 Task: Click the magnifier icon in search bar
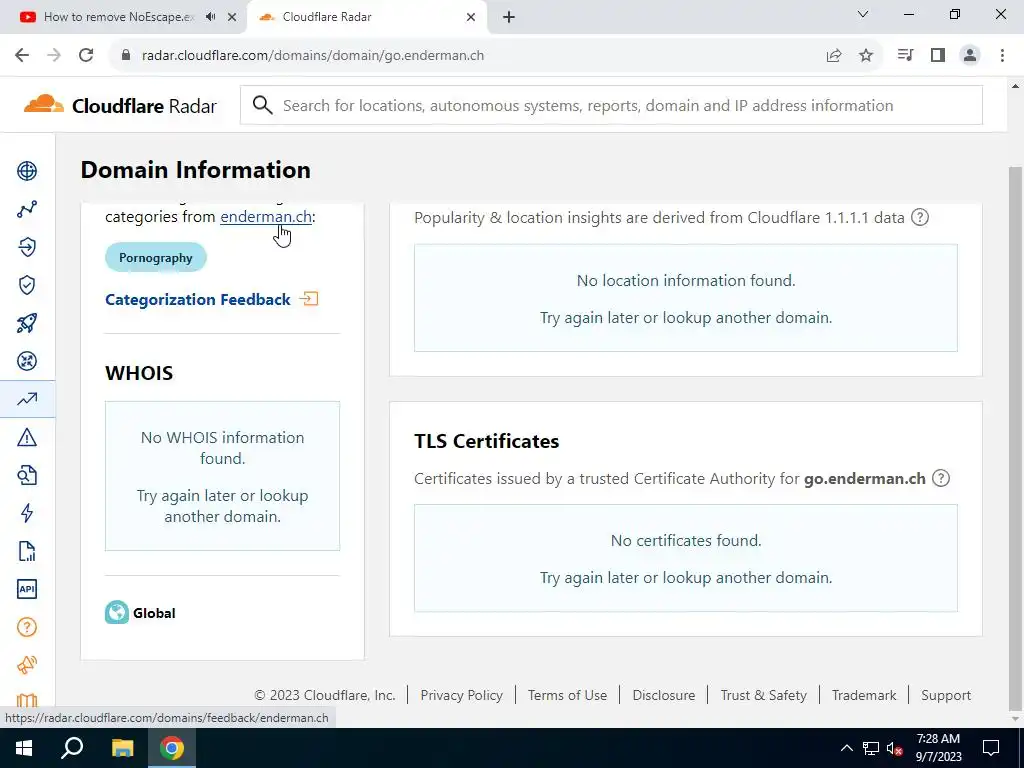click(x=263, y=105)
